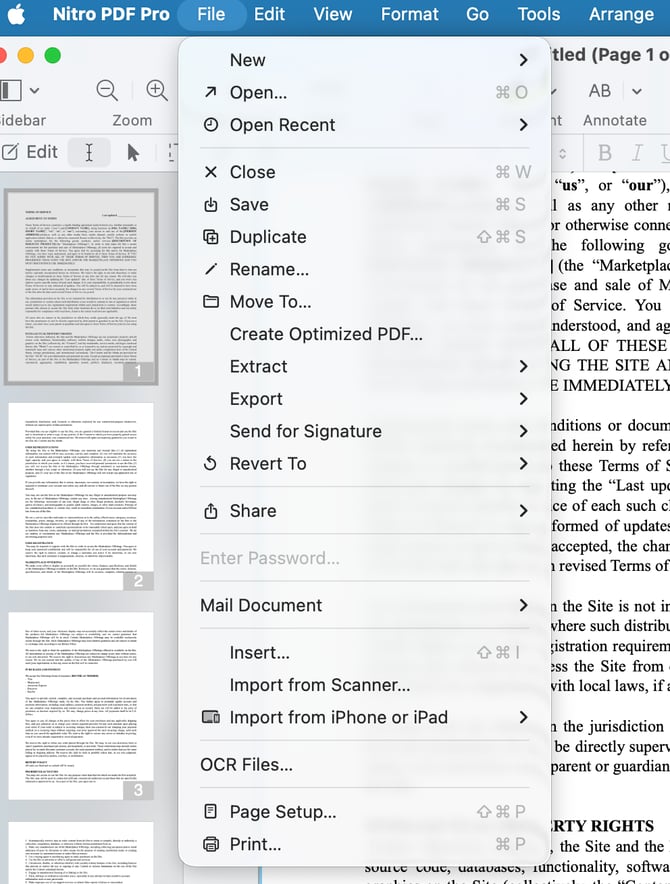This screenshot has width=670, height=884.
Task: Expand the Extract submenu
Action: (x=364, y=366)
